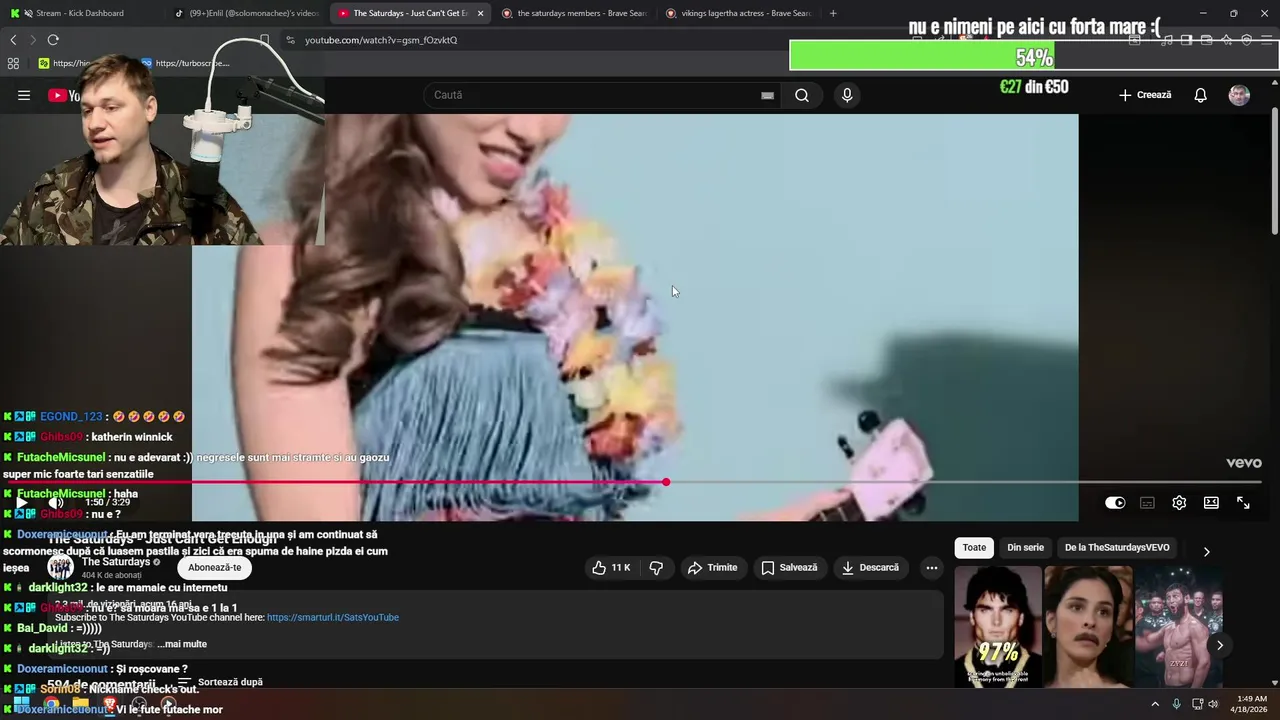Go back with the browser back arrow
This screenshot has height=720, width=1280.
13,40
